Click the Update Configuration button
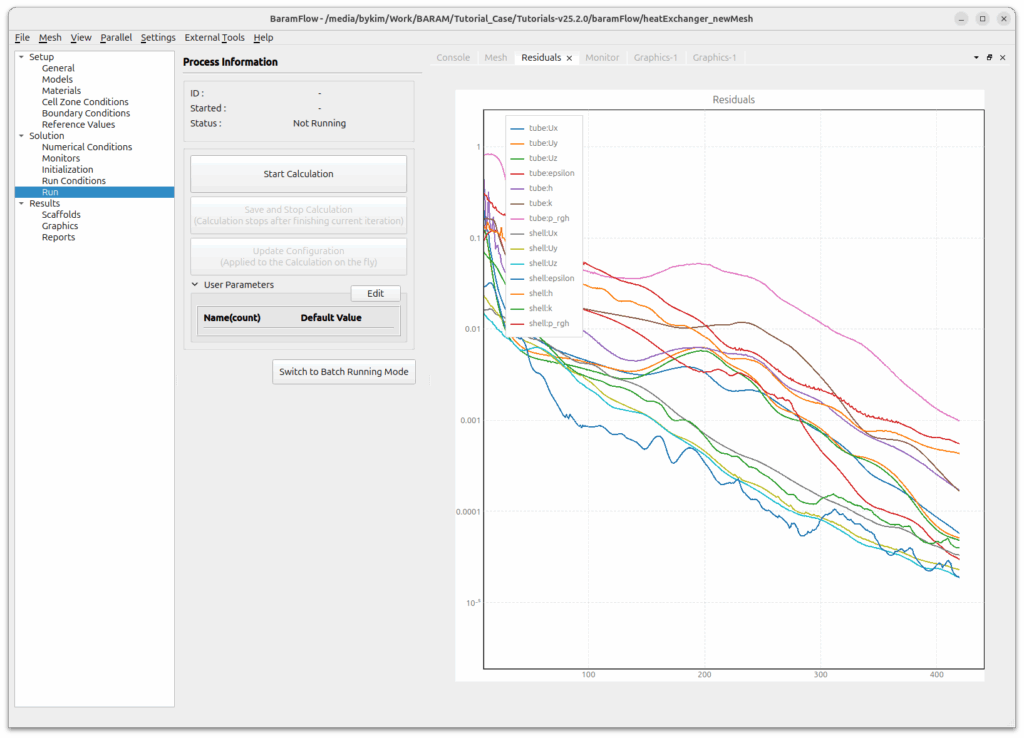This screenshot has height=738, width=1024. point(298,256)
